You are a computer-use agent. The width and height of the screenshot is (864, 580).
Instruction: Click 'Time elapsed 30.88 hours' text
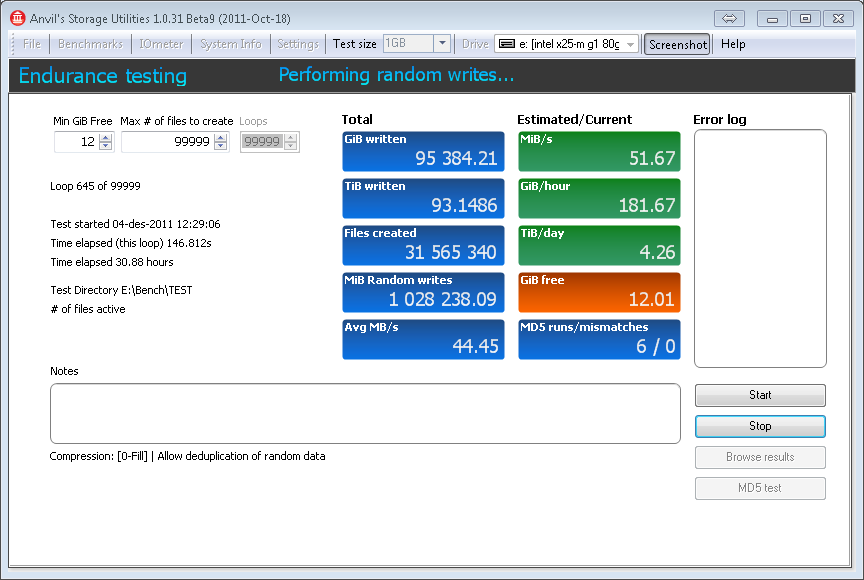coord(112,262)
